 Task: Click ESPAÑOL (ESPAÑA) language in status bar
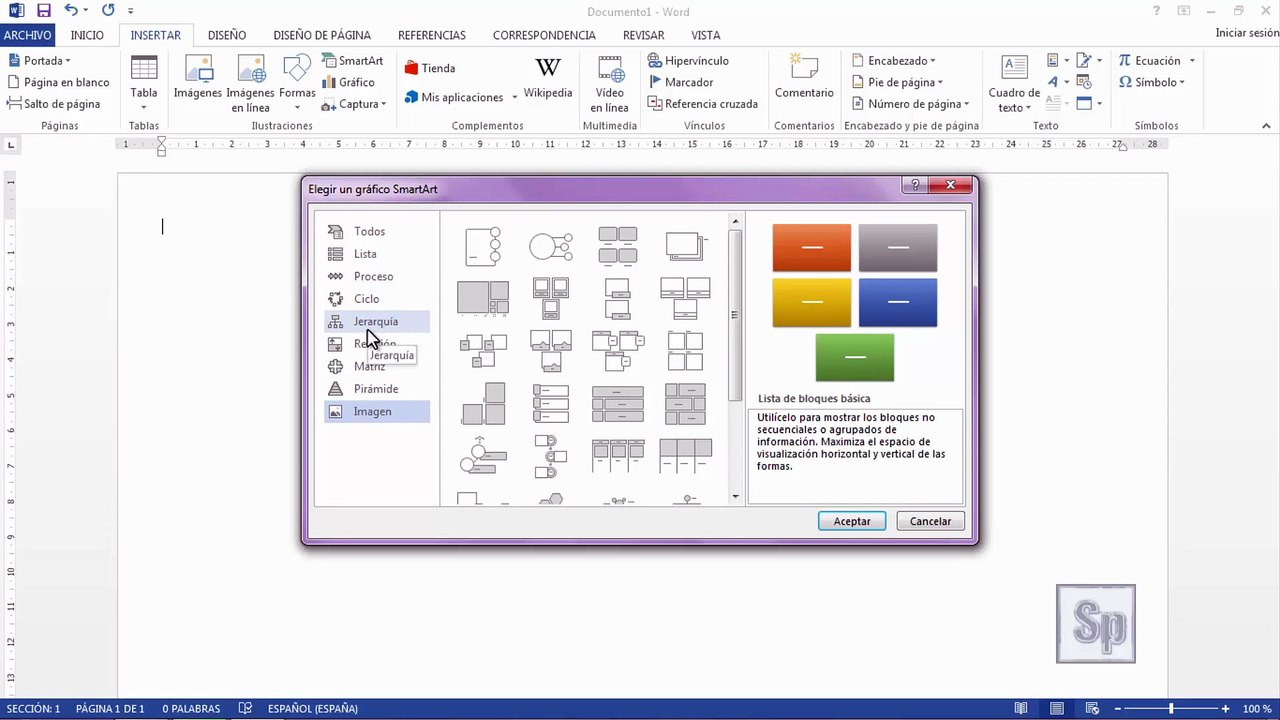pos(313,709)
